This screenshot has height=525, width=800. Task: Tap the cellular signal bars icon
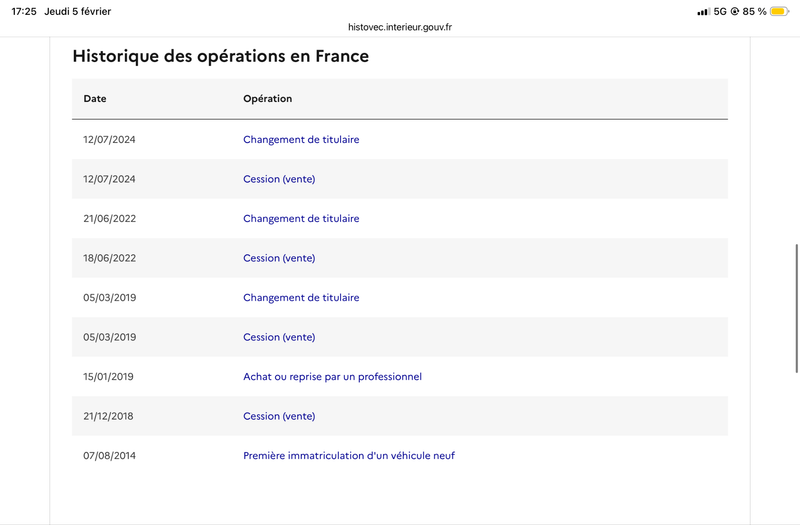pos(703,11)
